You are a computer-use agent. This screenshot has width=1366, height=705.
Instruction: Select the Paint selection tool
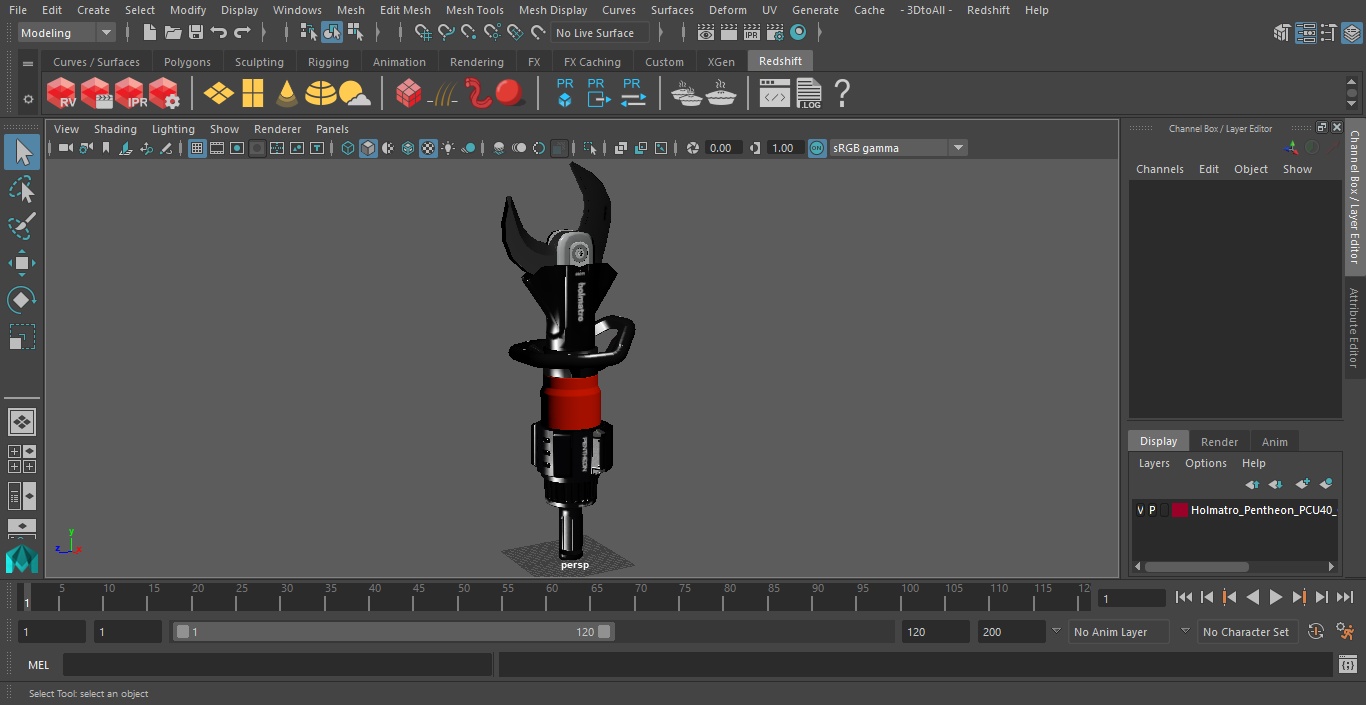pyautogui.click(x=21, y=226)
